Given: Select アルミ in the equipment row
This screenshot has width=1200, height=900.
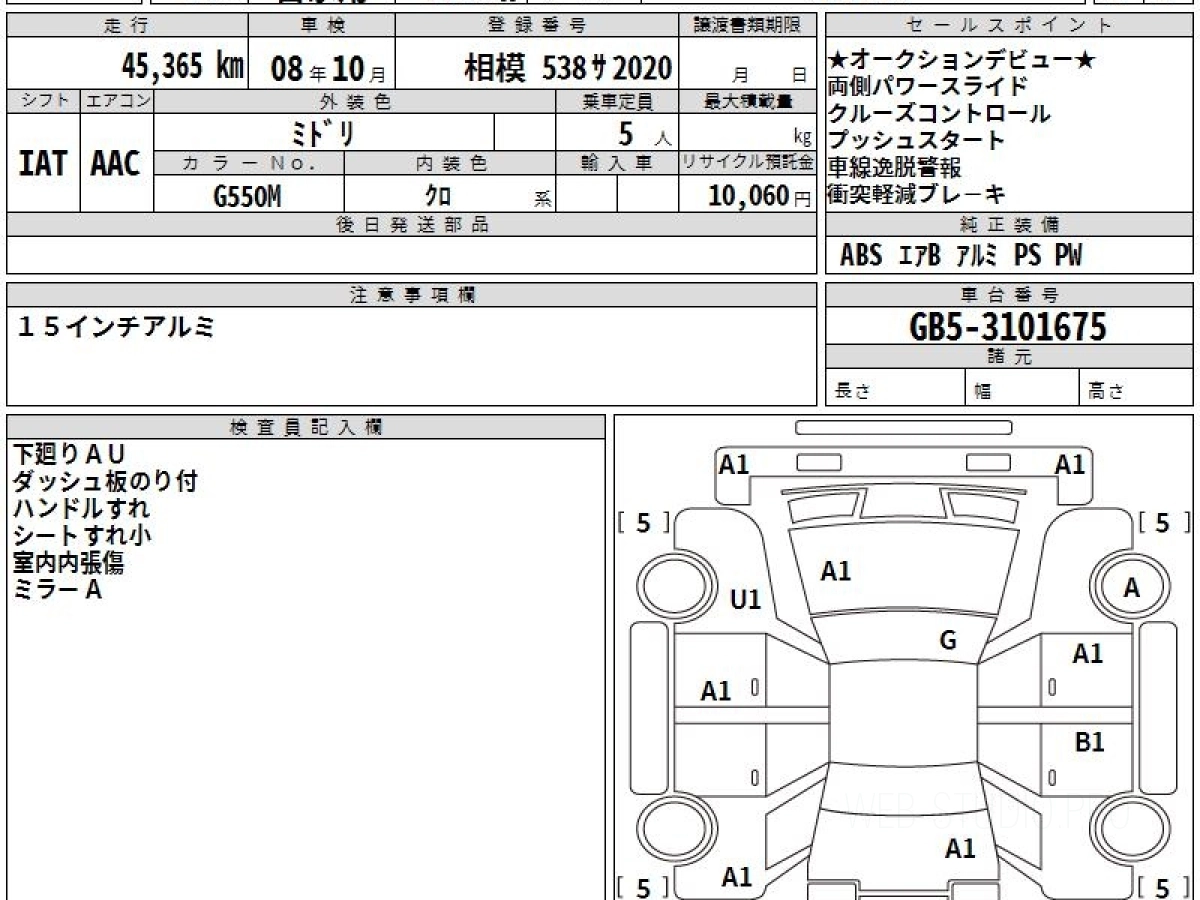Looking at the screenshot, I should click(976, 256).
